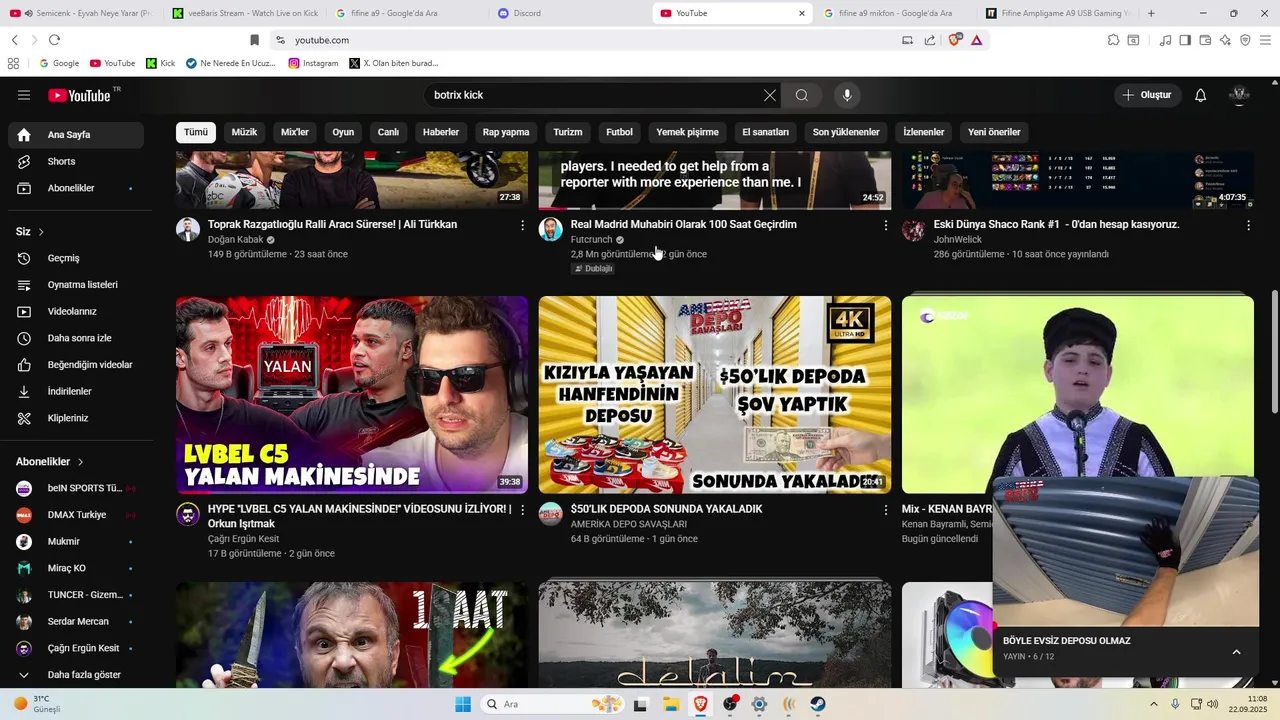Open Daha sonra izle in the sidebar
The image size is (1280, 720).
pyautogui.click(x=76, y=338)
